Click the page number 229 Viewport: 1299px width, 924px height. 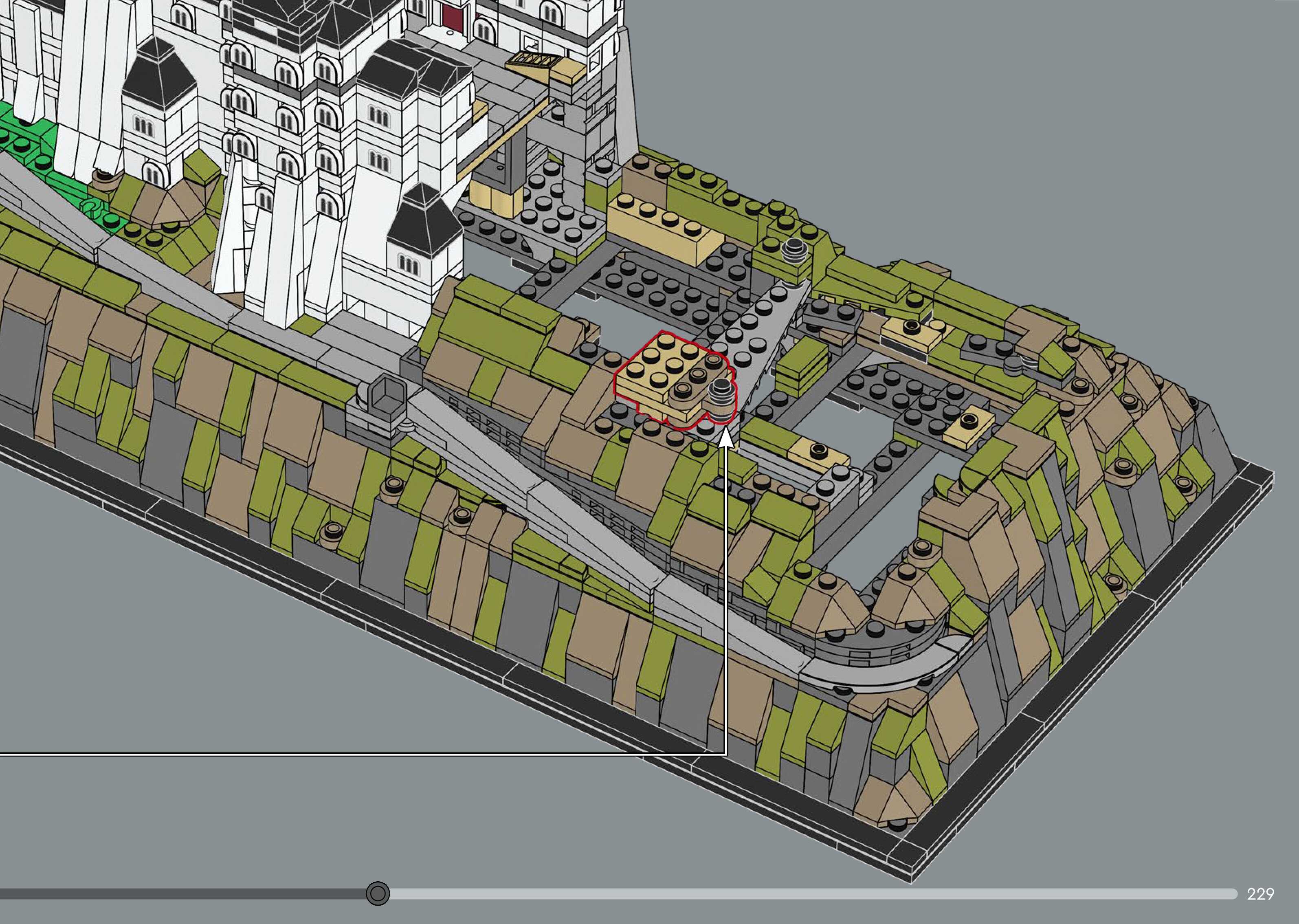point(1260,894)
